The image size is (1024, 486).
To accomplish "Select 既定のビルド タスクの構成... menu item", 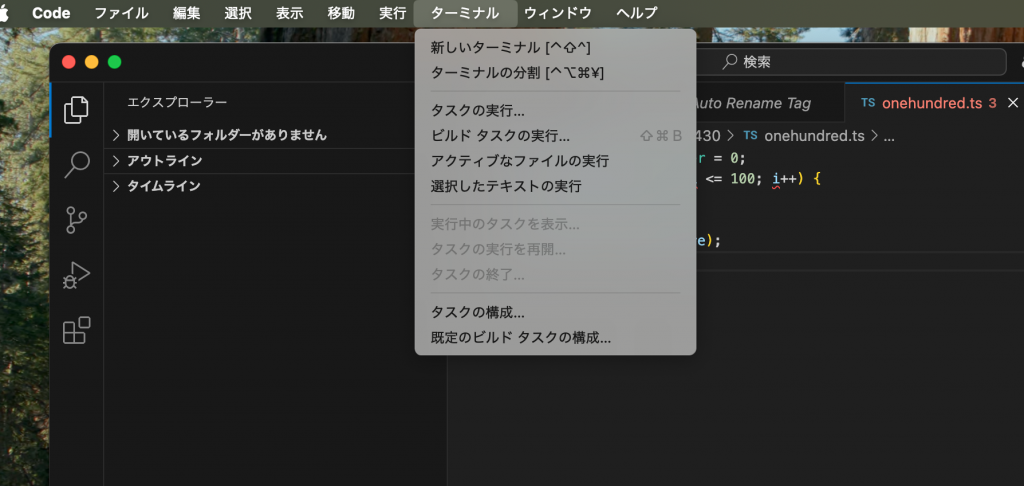I will pos(555,338).
